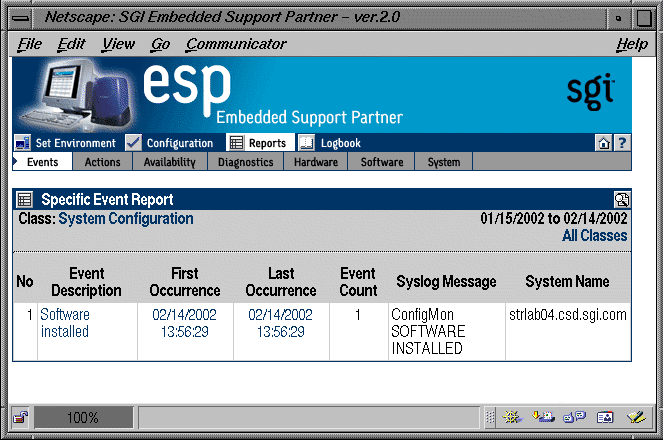Open the Communicator menu

pos(236,44)
